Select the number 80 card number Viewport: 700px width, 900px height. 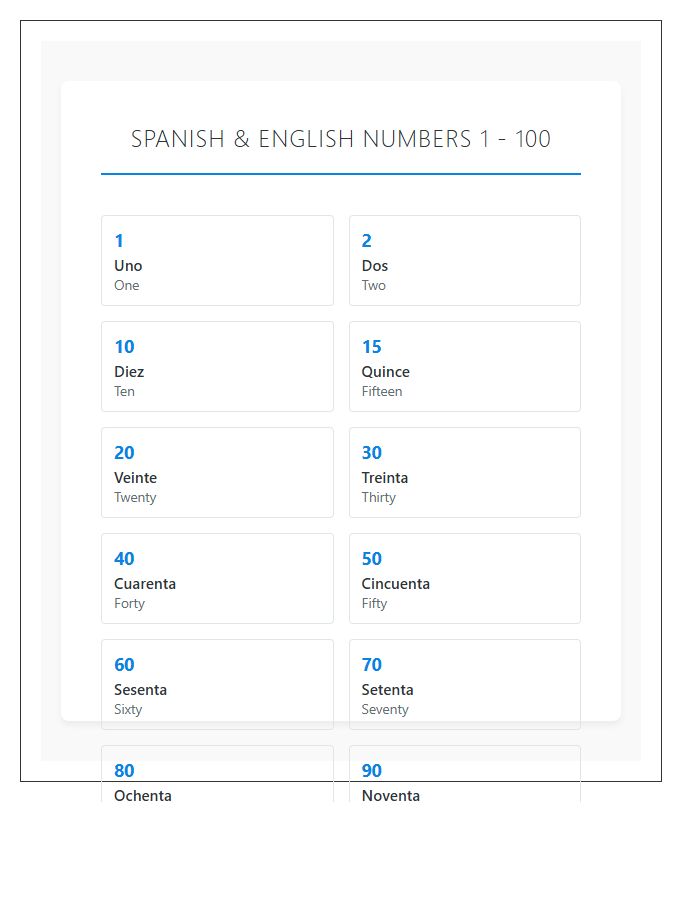tap(125, 771)
